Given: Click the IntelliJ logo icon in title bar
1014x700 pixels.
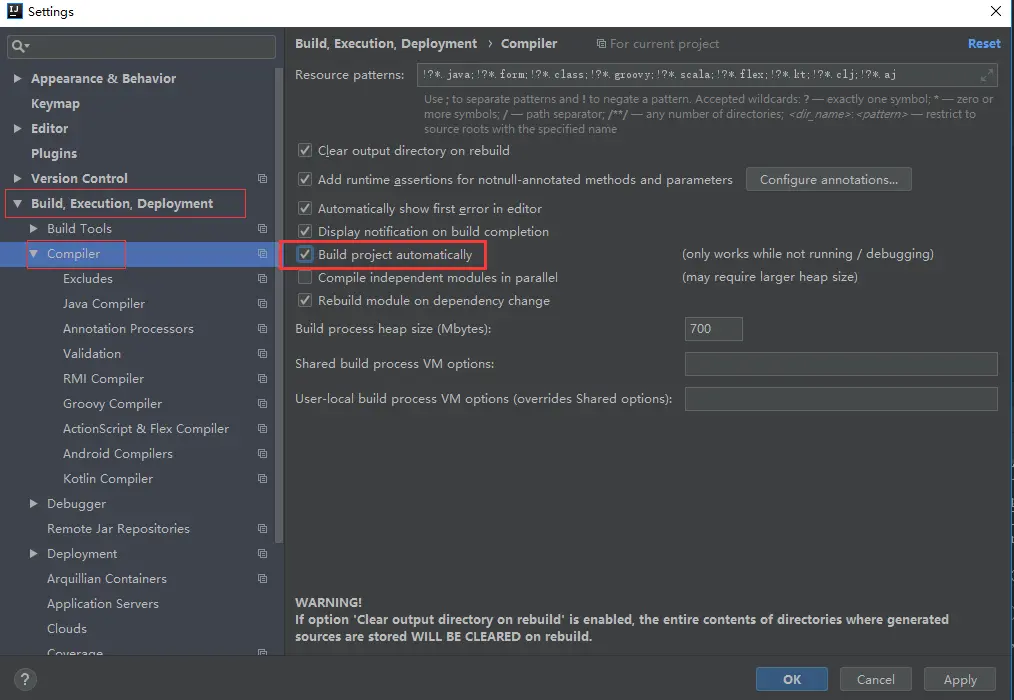Looking at the screenshot, I should (x=14, y=11).
